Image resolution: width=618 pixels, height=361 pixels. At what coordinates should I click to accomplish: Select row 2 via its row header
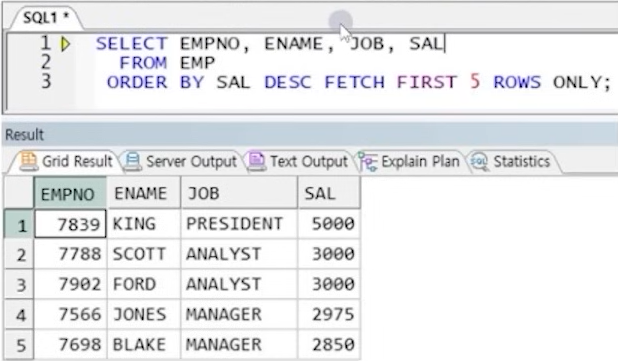pyautogui.click(x=19, y=254)
